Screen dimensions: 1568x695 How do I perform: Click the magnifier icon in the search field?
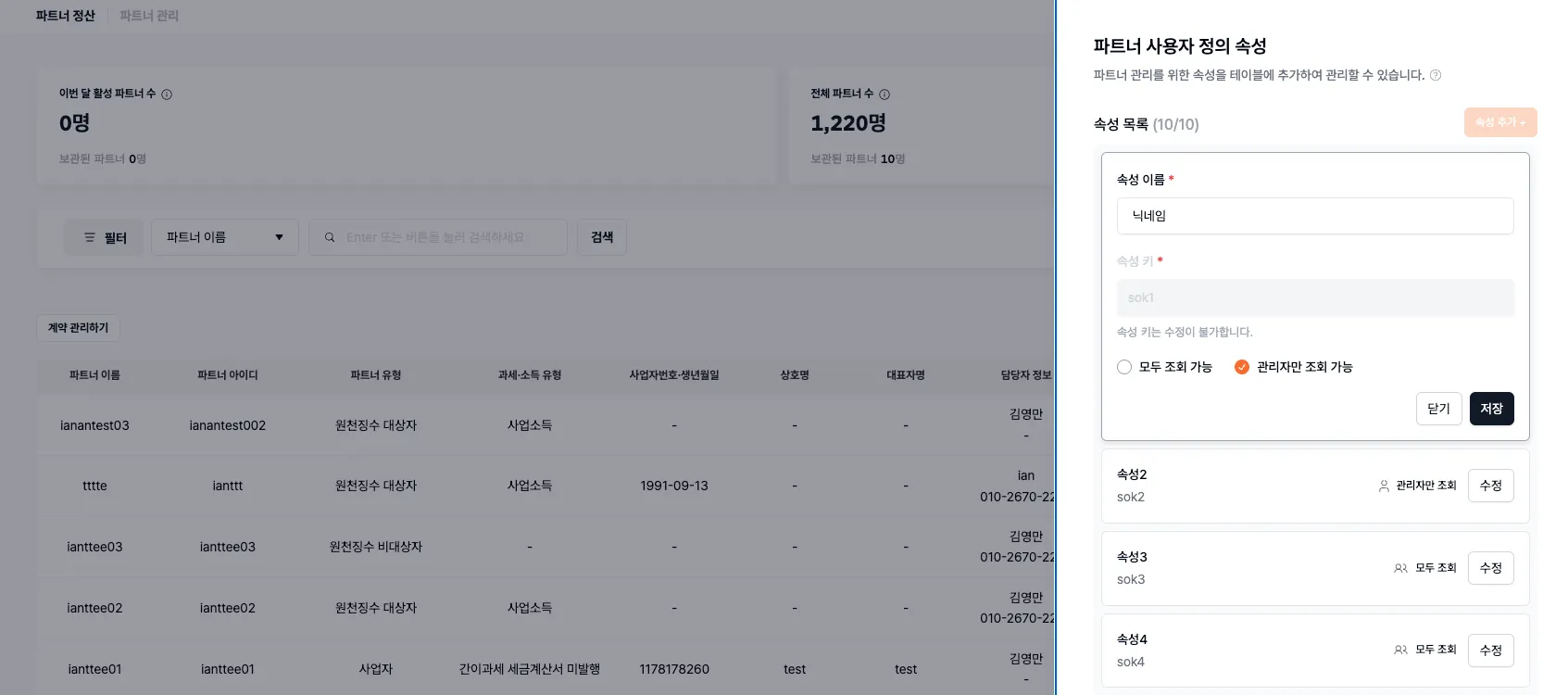tap(330, 236)
